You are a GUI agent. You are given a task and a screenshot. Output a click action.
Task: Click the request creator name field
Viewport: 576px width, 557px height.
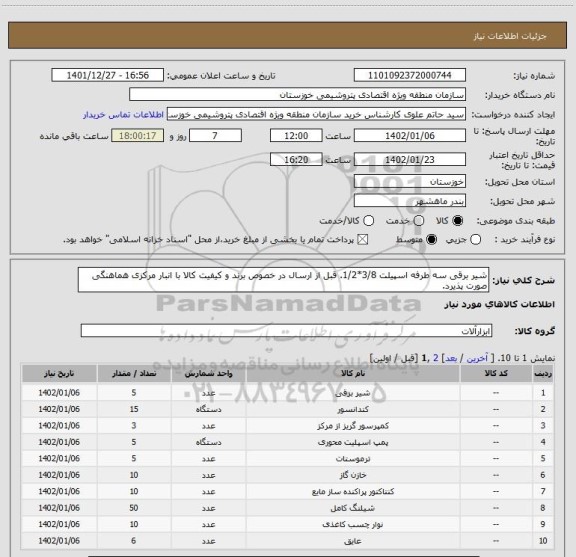[316, 114]
